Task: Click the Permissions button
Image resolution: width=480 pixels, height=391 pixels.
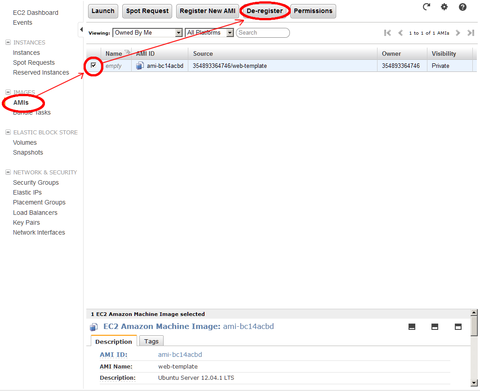Action: pyautogui.click(x=313, y=11)
